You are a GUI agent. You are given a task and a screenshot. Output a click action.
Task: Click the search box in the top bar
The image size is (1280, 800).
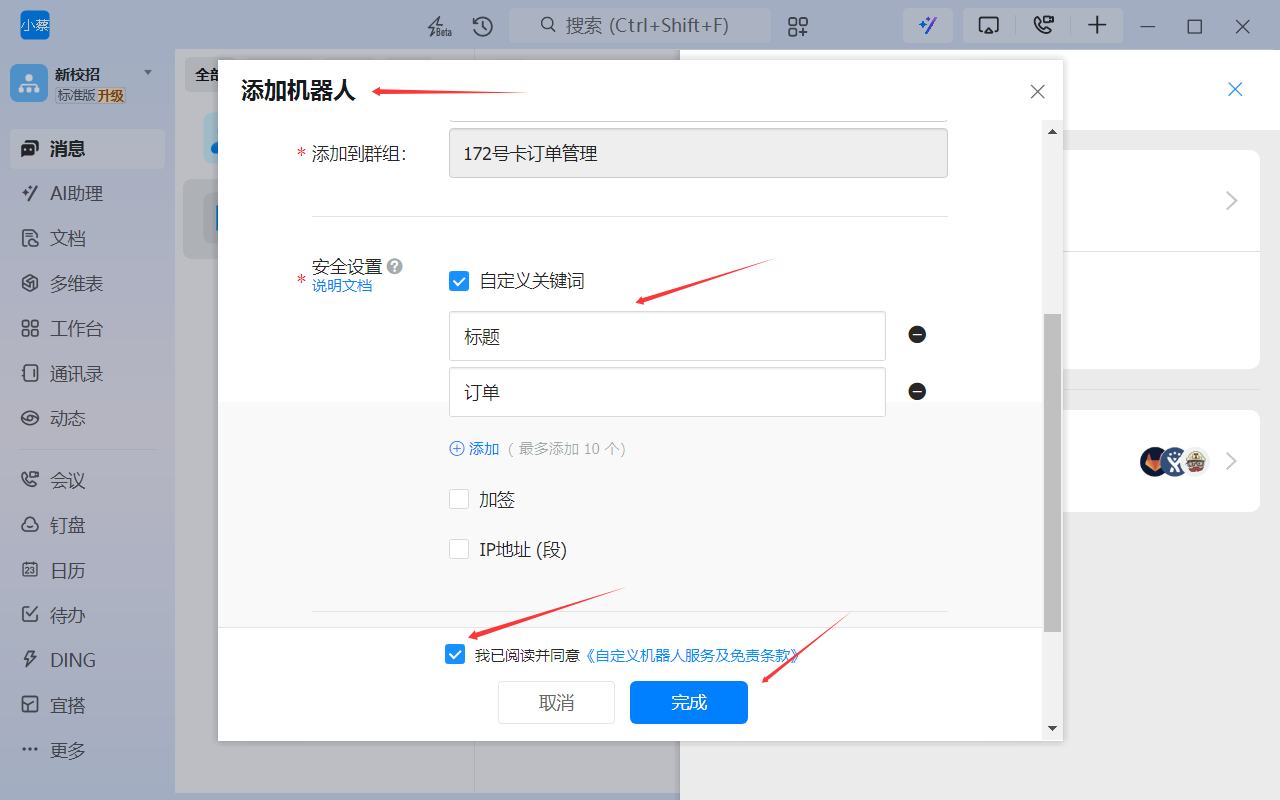point(640,26)
